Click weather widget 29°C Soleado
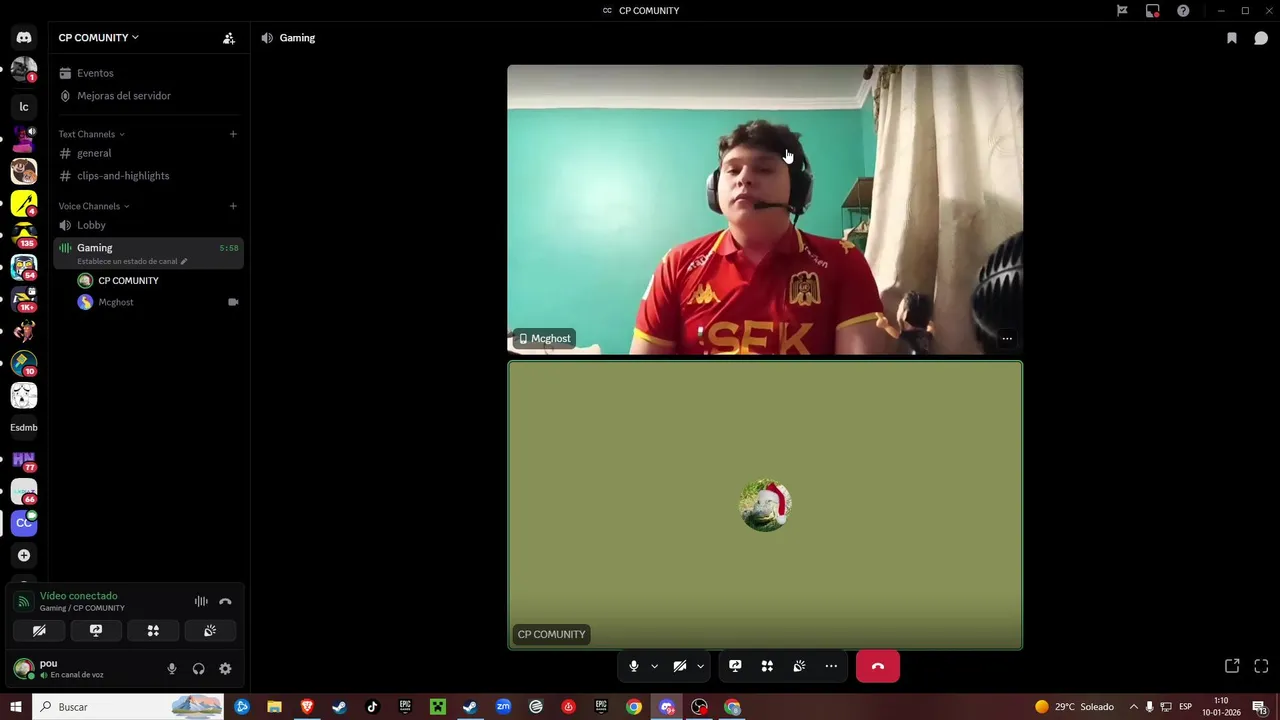 click(x=1074, y=707)
